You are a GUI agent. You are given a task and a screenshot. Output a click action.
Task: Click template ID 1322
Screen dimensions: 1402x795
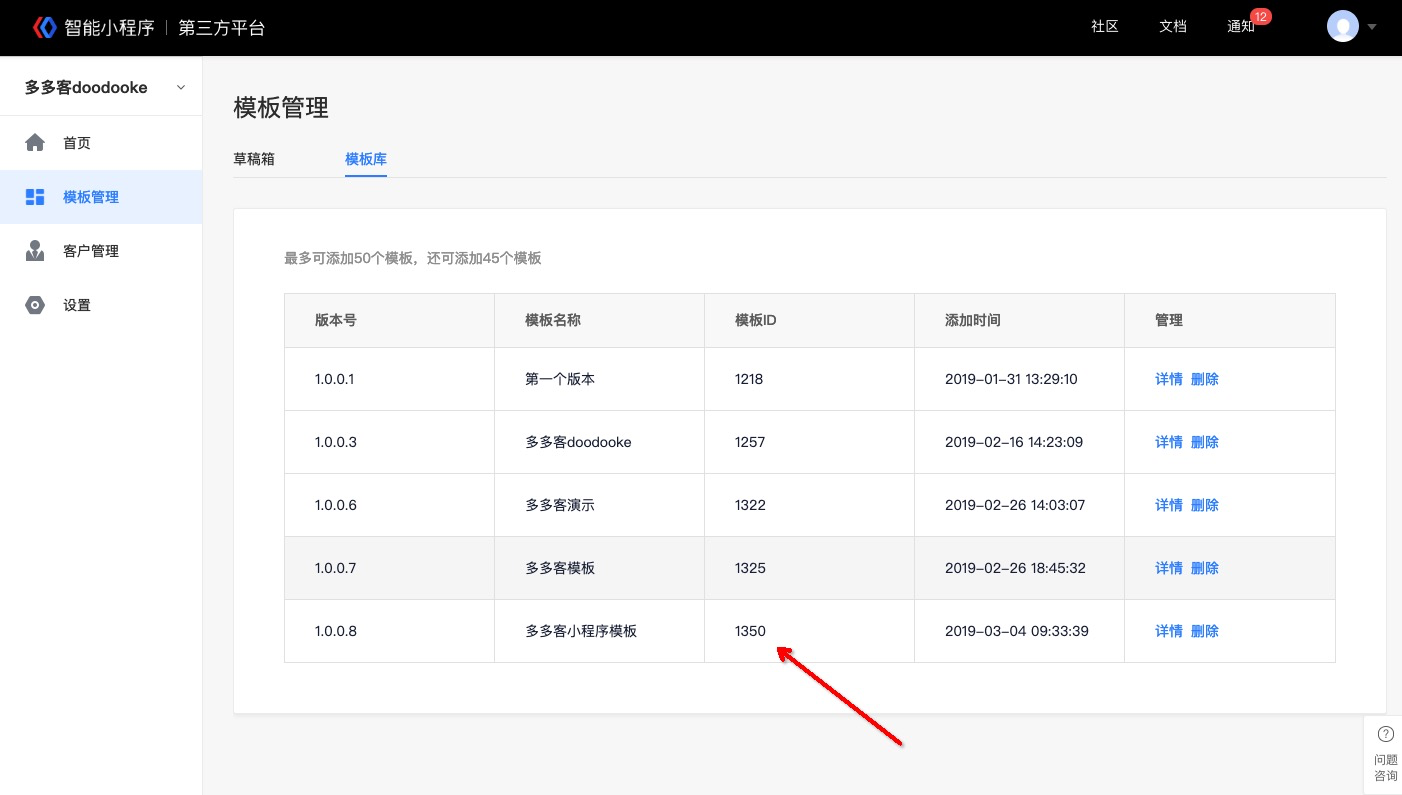pos(750,505)
